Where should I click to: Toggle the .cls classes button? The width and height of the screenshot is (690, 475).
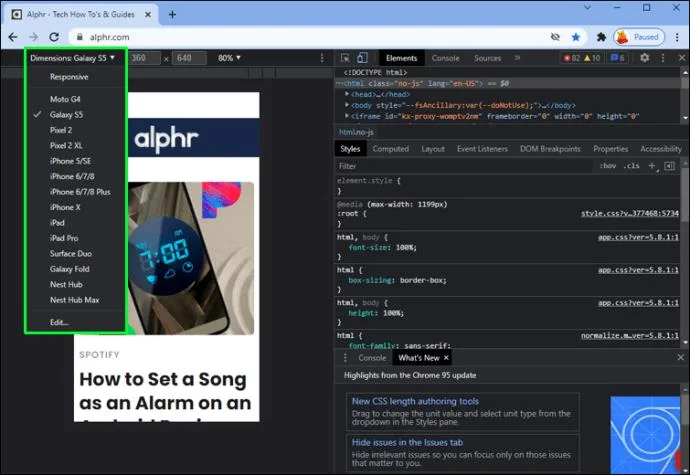[x=631, y=166]
